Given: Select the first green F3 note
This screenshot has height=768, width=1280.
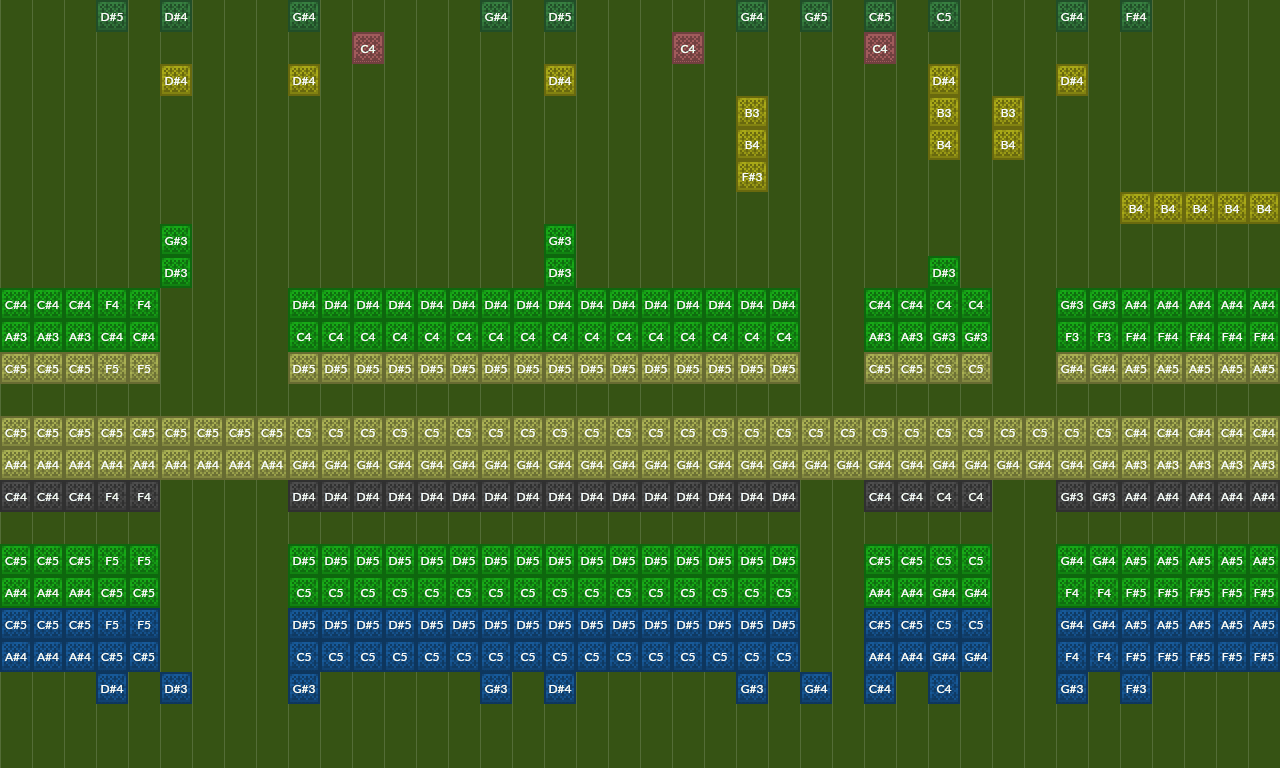Looking at the screenshot, I should [1072, 337].
